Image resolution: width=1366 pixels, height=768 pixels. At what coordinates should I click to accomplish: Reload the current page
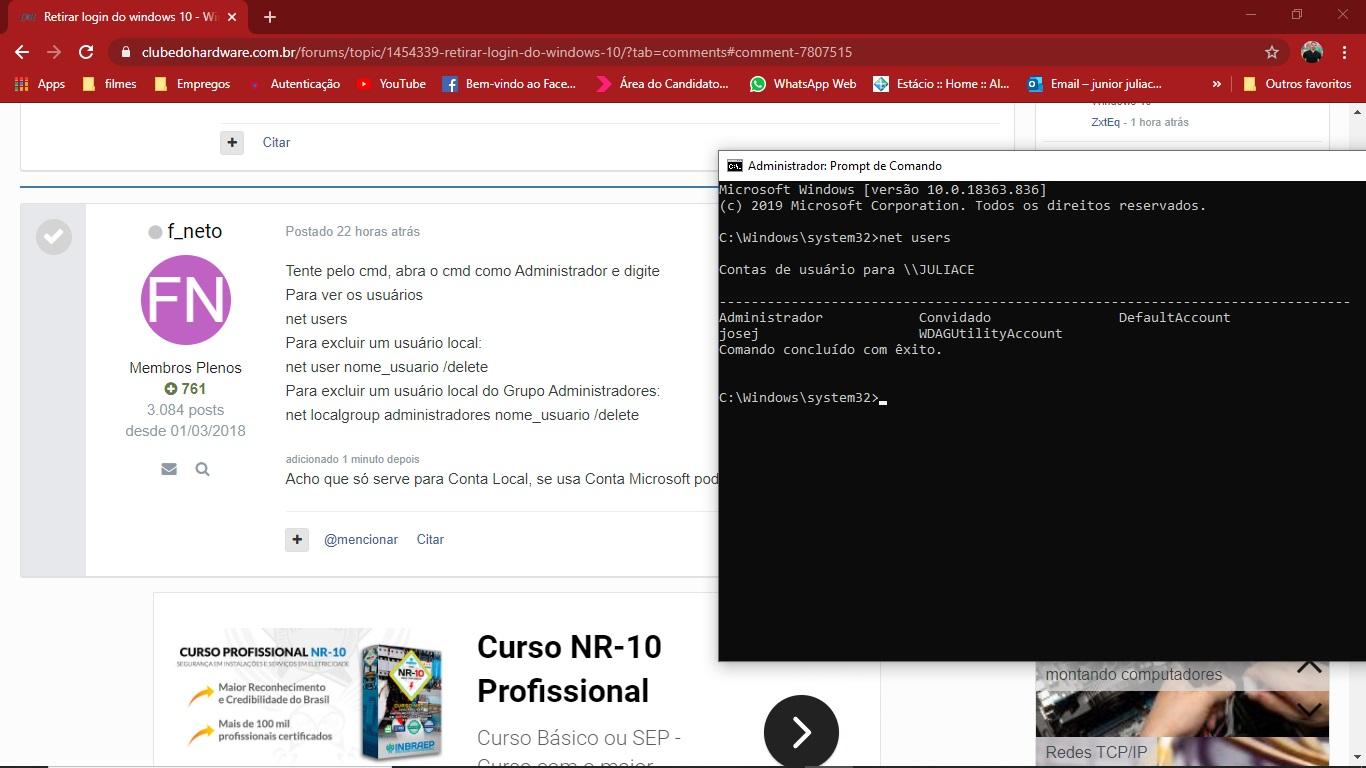pos(86,52)
